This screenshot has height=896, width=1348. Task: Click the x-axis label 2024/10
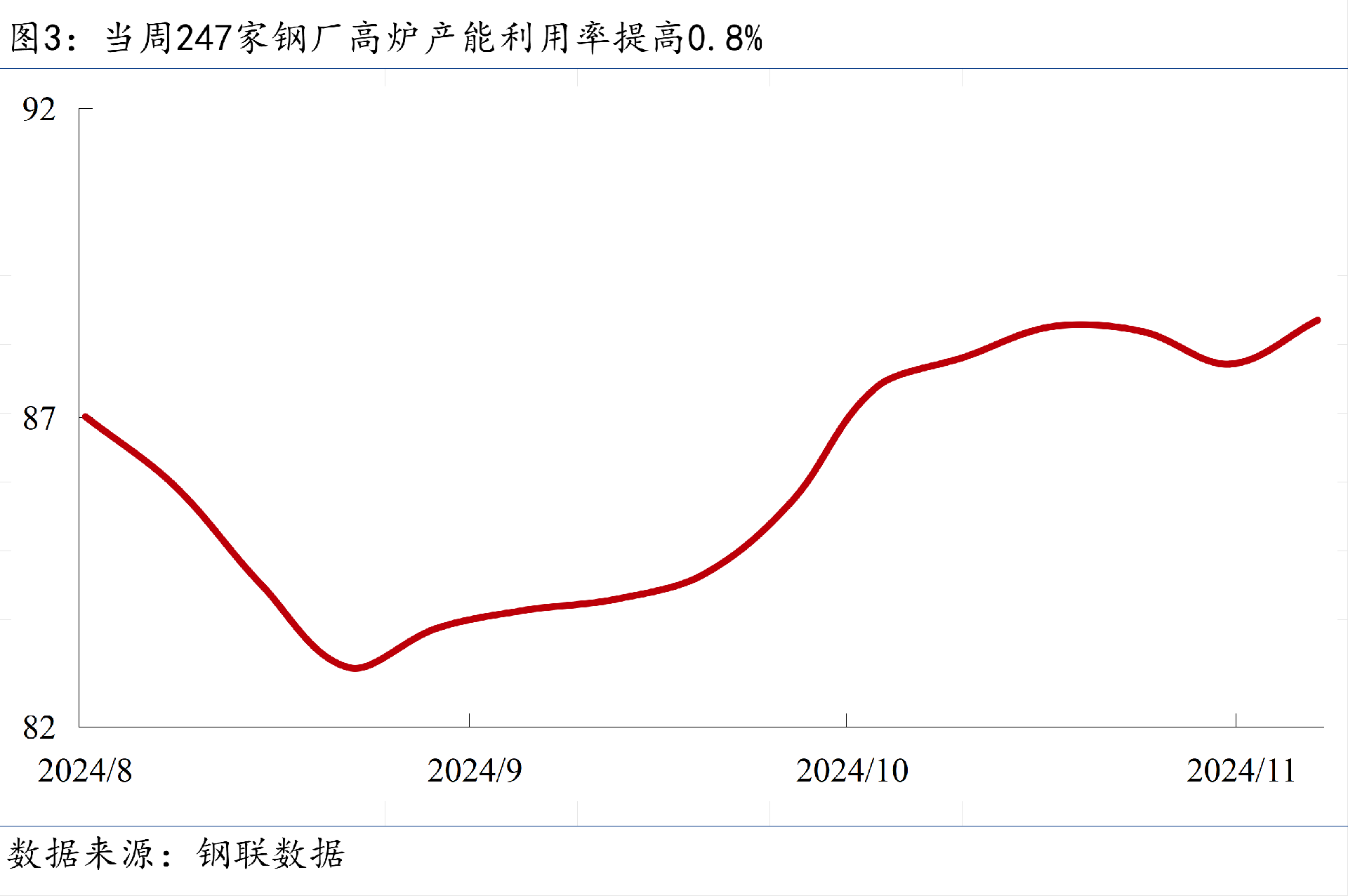pyautogui.click(x=852, y=771)
